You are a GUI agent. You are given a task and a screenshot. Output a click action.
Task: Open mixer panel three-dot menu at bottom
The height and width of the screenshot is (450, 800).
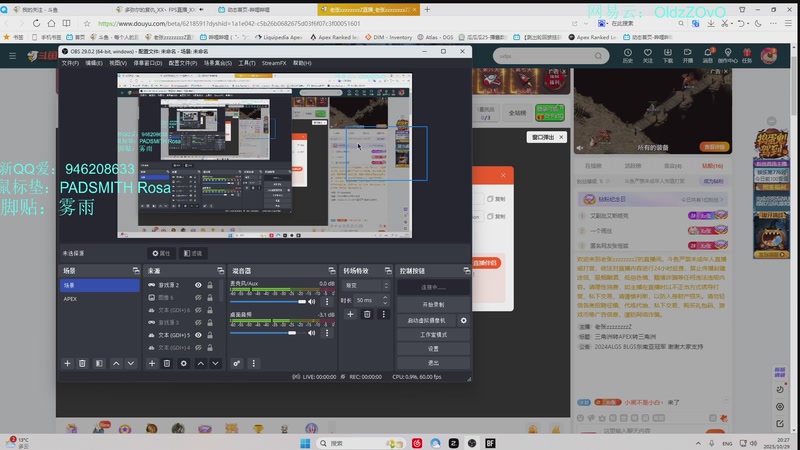254,363
